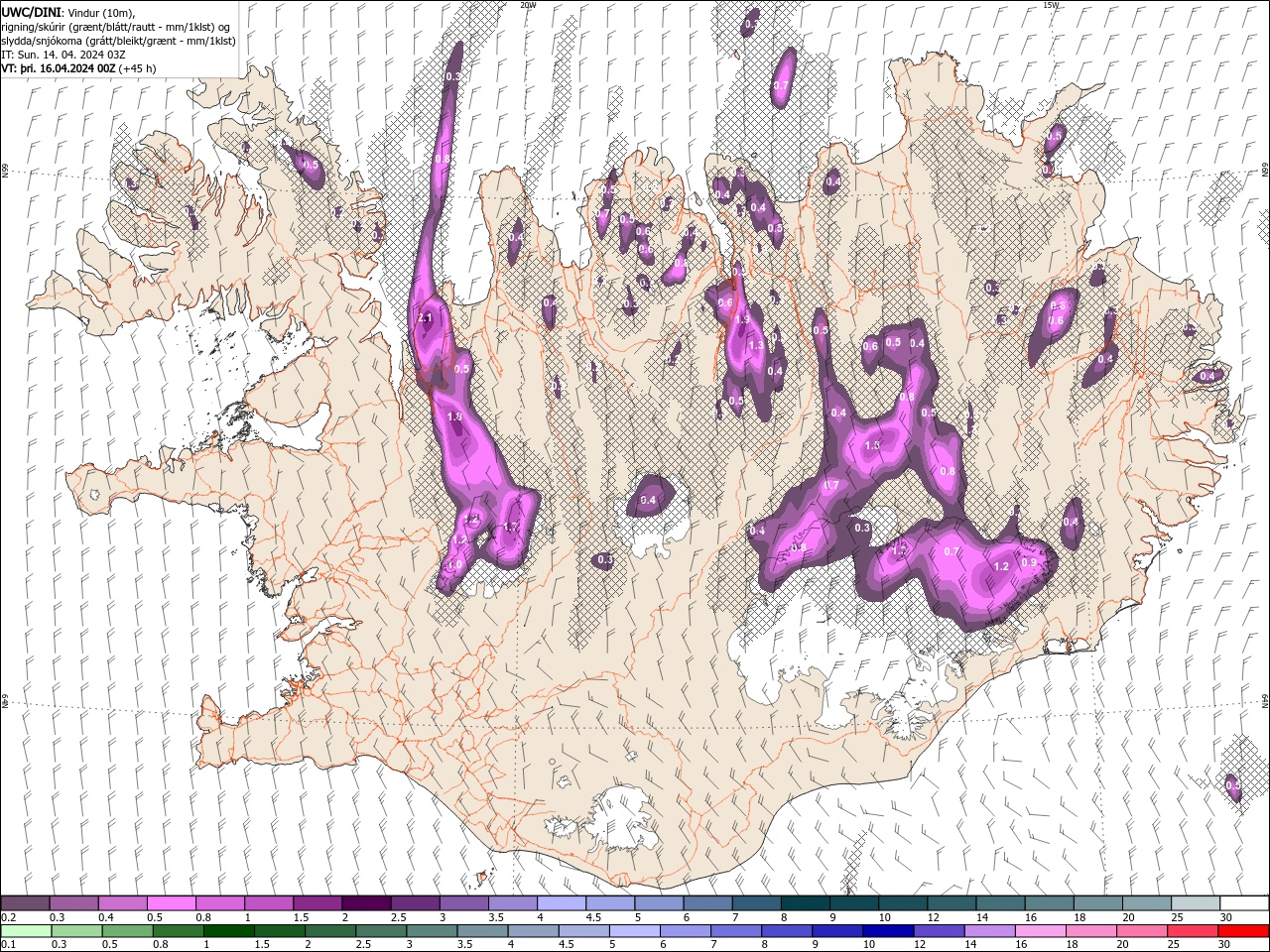Click the dark navy lower scale swatch after 10
Screen dimensions: 1270x952
click(x=888, y=931)
